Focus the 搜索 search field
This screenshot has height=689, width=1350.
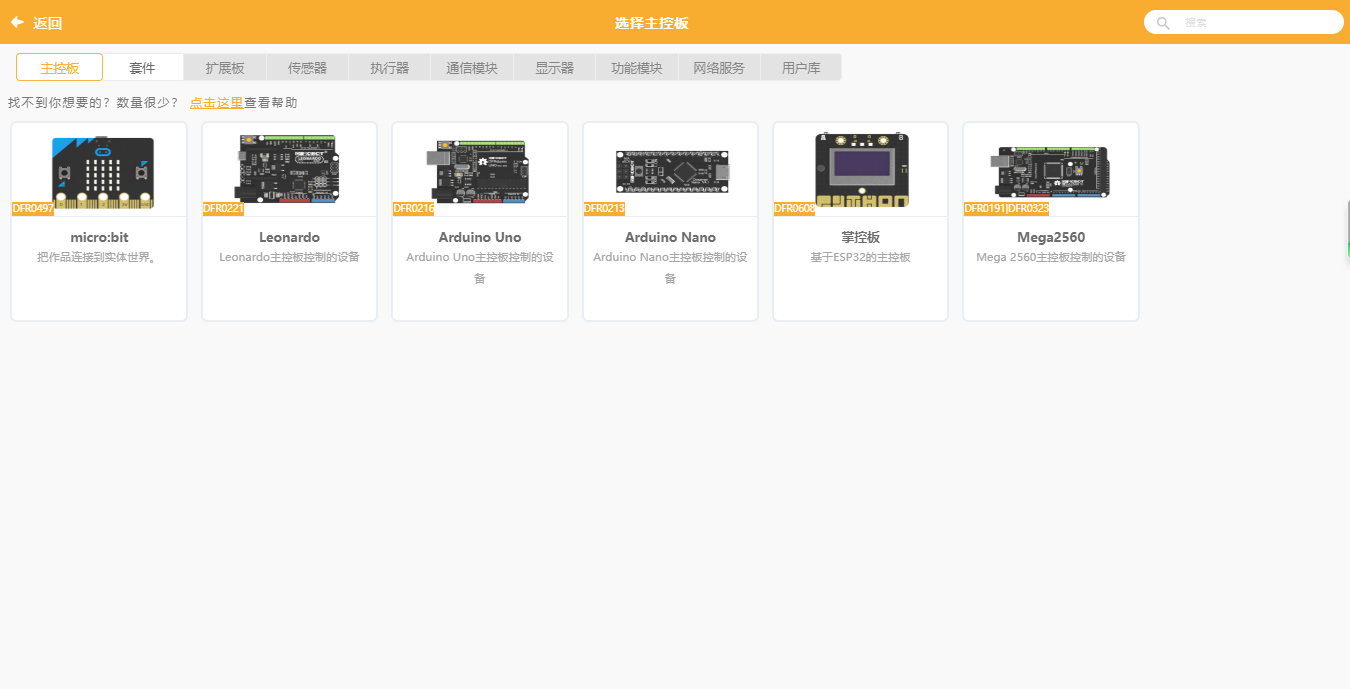tap(1243, 22)
